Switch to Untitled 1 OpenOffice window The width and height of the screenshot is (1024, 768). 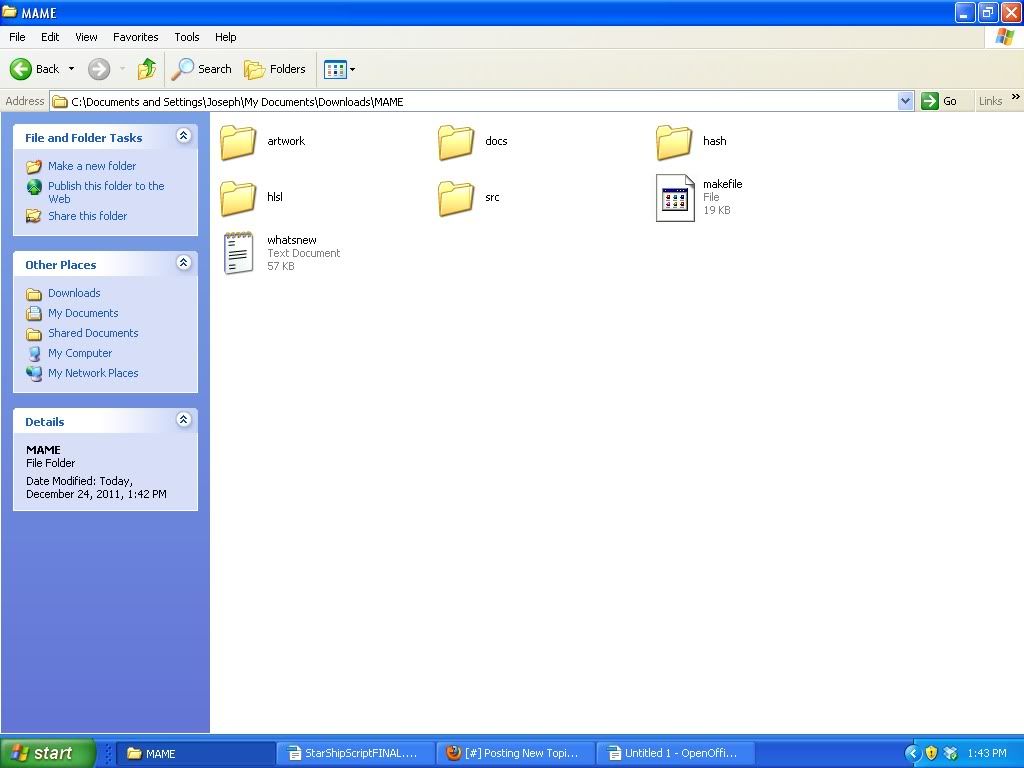point(676,754)
